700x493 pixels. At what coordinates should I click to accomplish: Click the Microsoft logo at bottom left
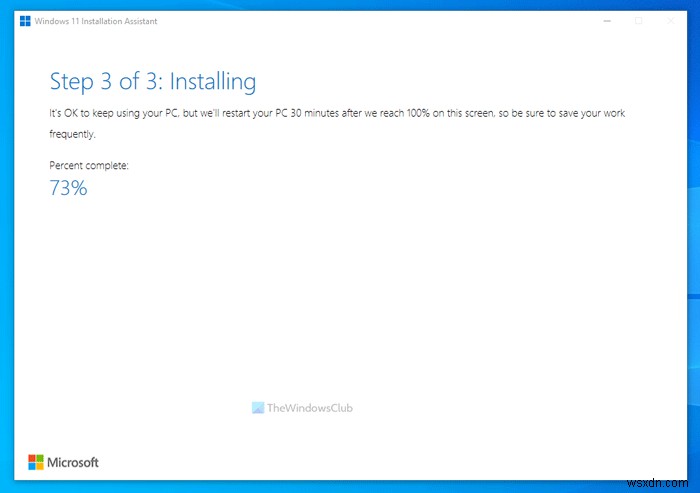(x=63, y=462)
